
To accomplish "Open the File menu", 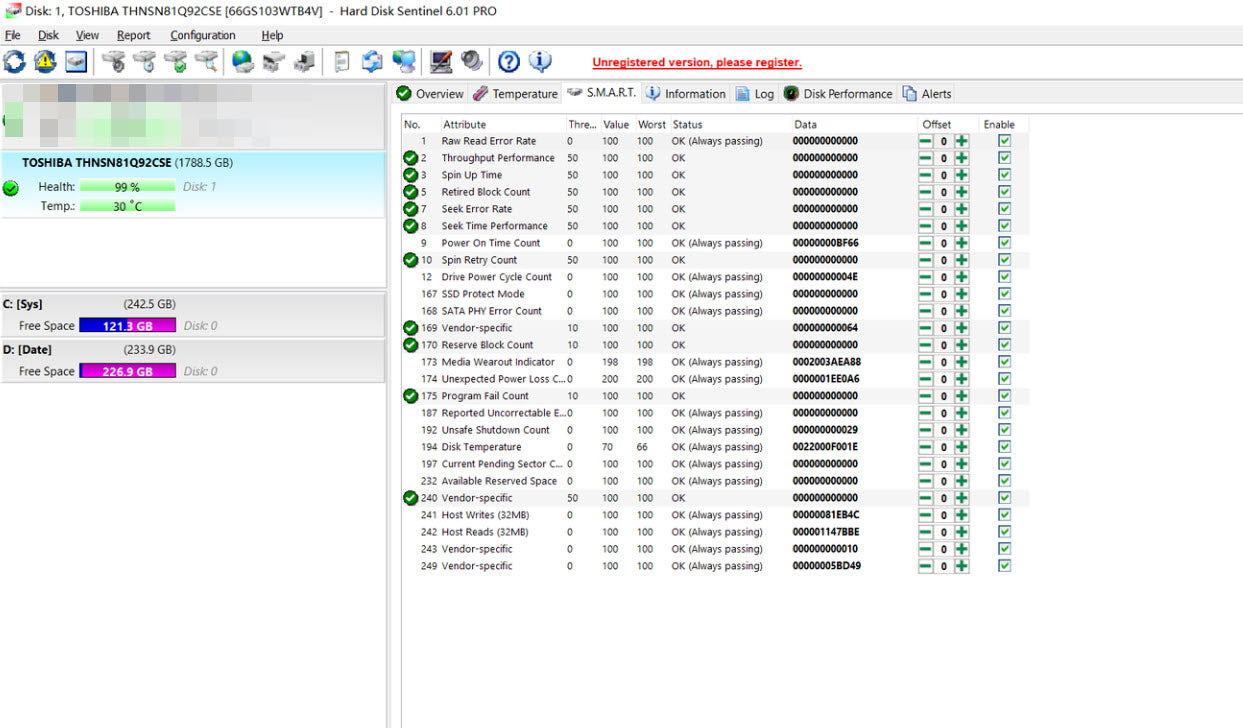I will (x=13, y=35).
